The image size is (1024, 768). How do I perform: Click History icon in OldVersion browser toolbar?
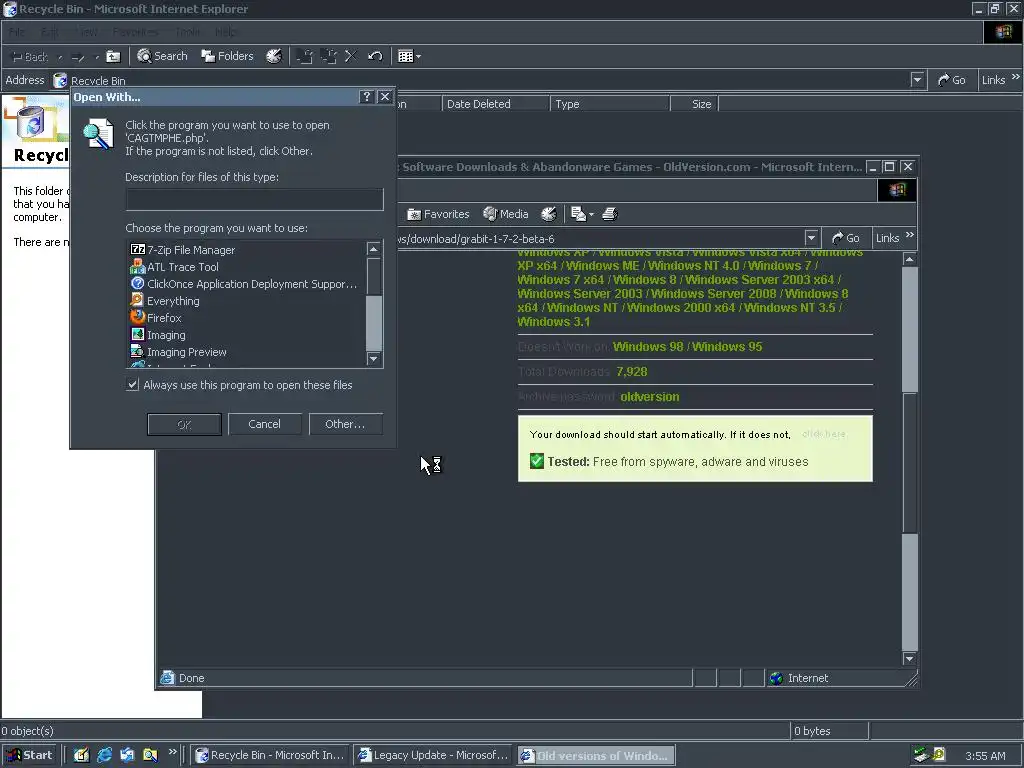coord(549,214)
